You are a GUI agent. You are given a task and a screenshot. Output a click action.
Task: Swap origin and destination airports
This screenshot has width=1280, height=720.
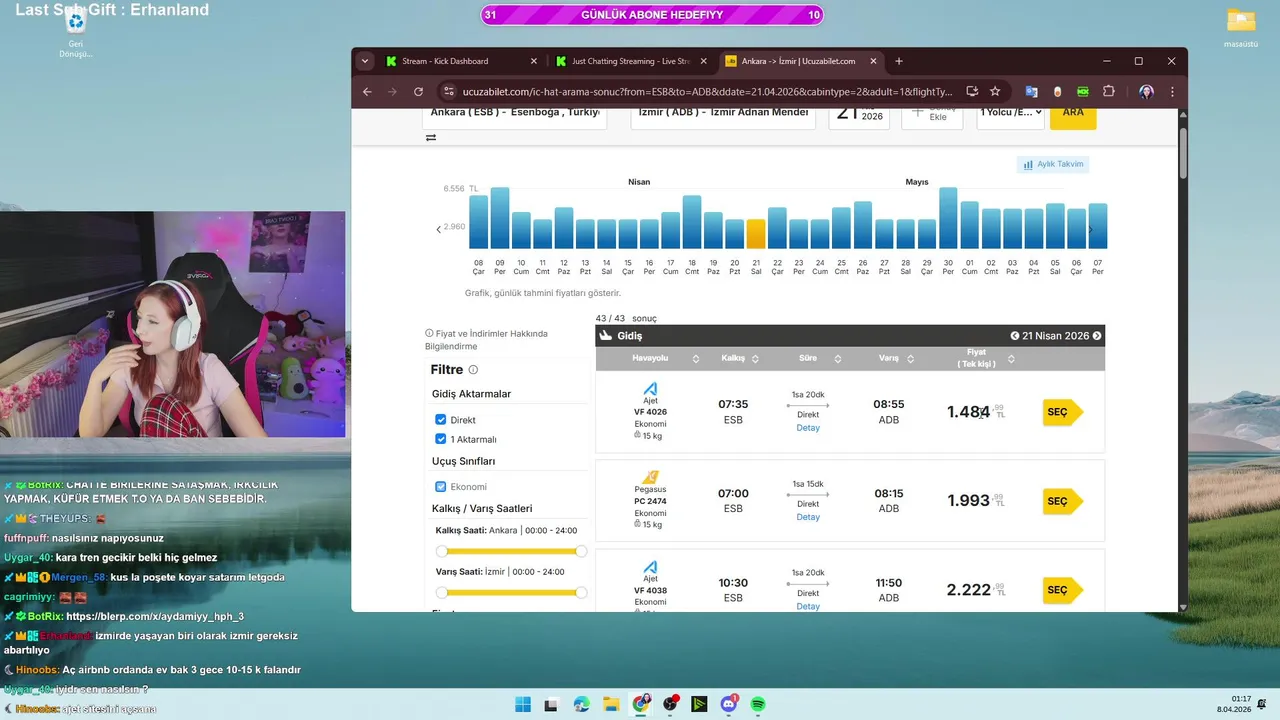[x=431, y=138]
